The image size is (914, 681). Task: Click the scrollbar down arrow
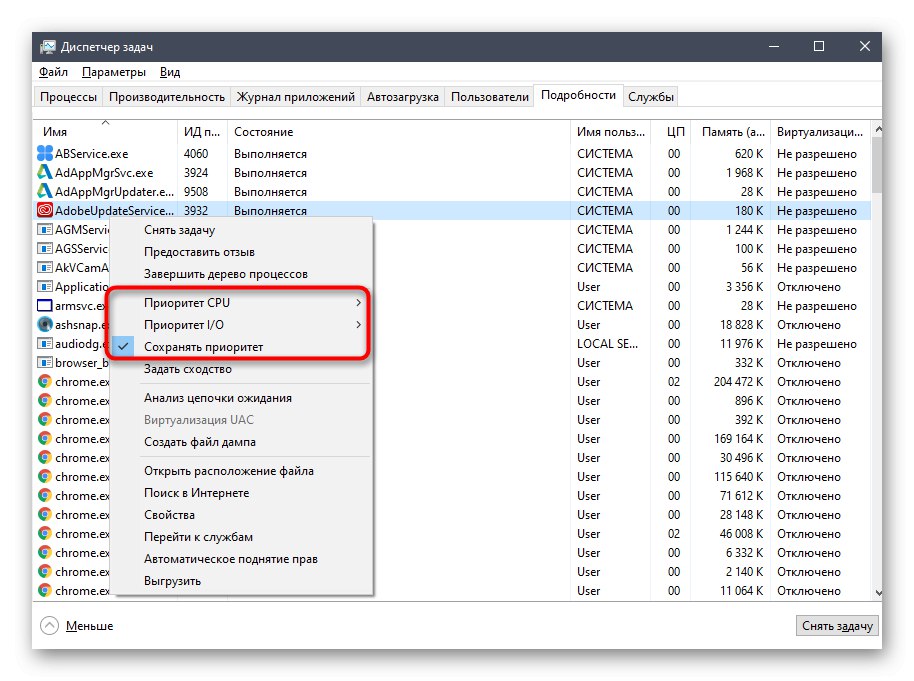click(878, 592)
